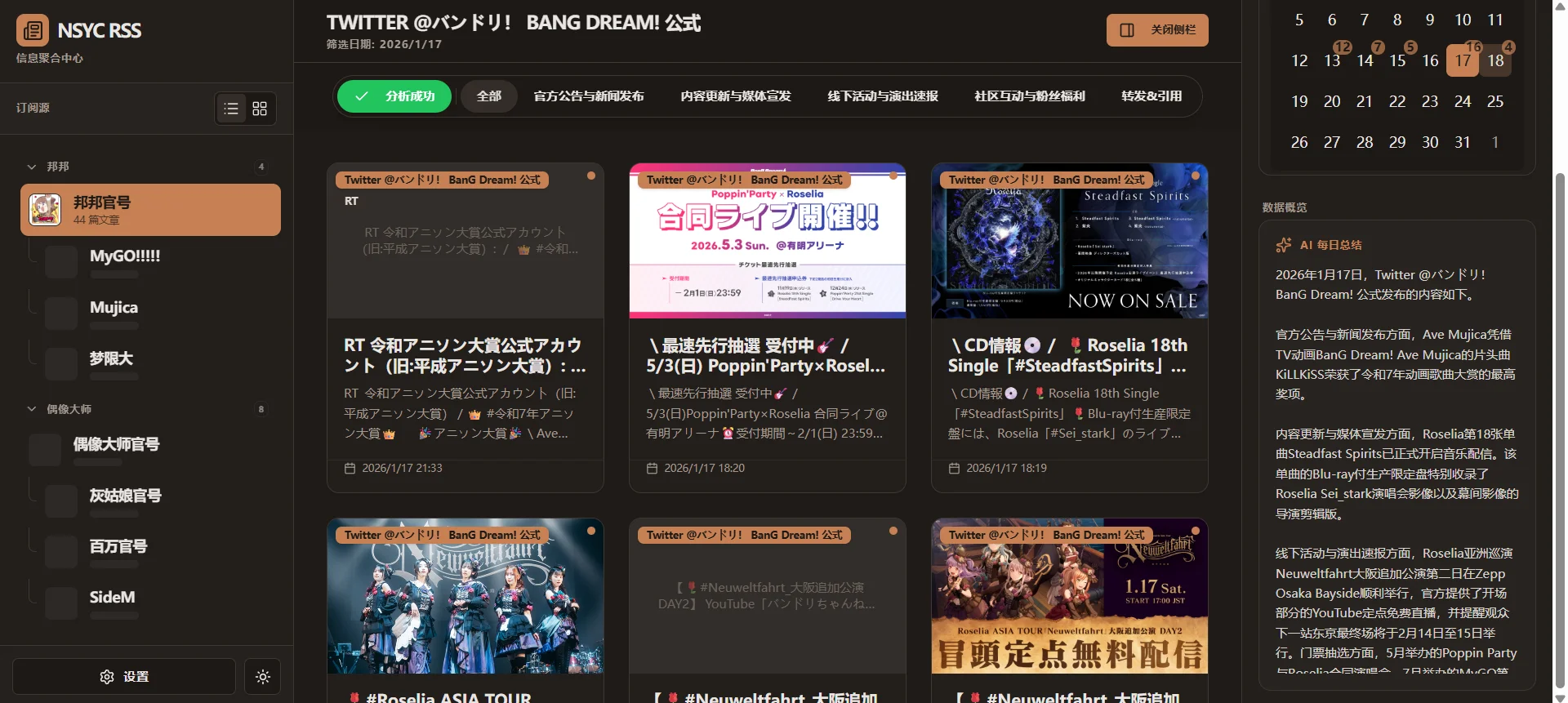Select calendar date 24
Viewport: 1568px width, 703px height.
click(1463, 101)
